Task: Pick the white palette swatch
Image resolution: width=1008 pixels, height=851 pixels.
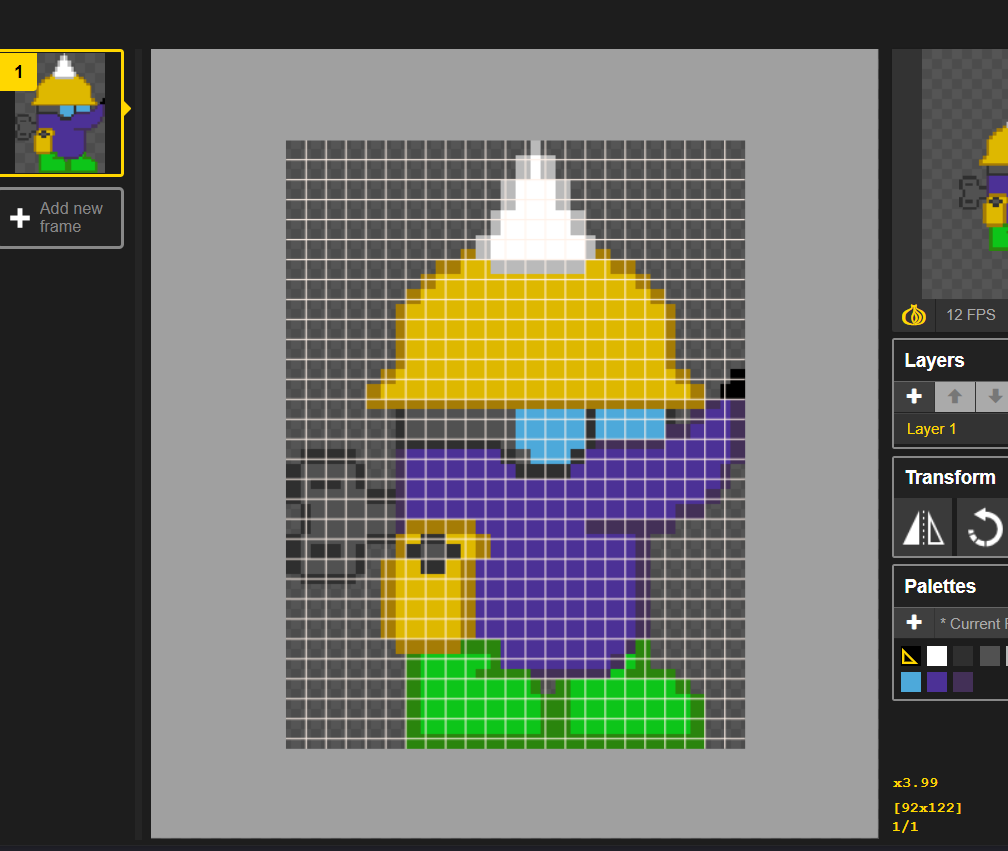Action: [937, 656]
